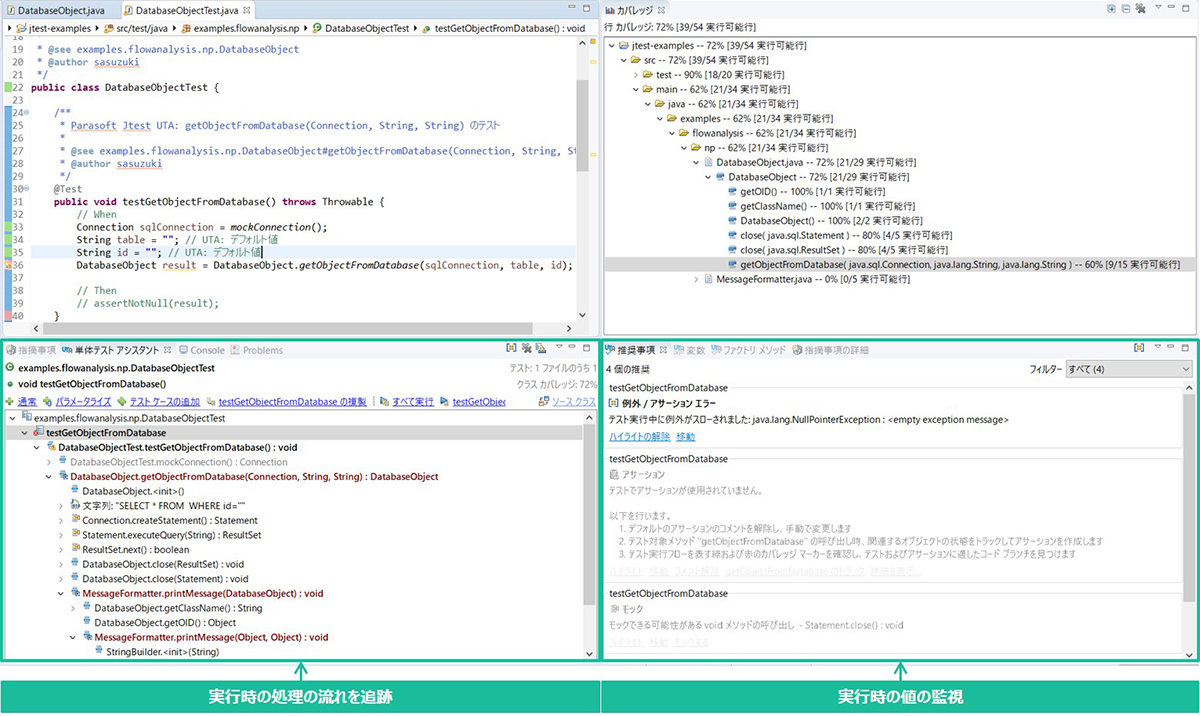Collapse the jtest-examples coverage root node
This screenshot has width=1200, height=716.
point(612,46)
